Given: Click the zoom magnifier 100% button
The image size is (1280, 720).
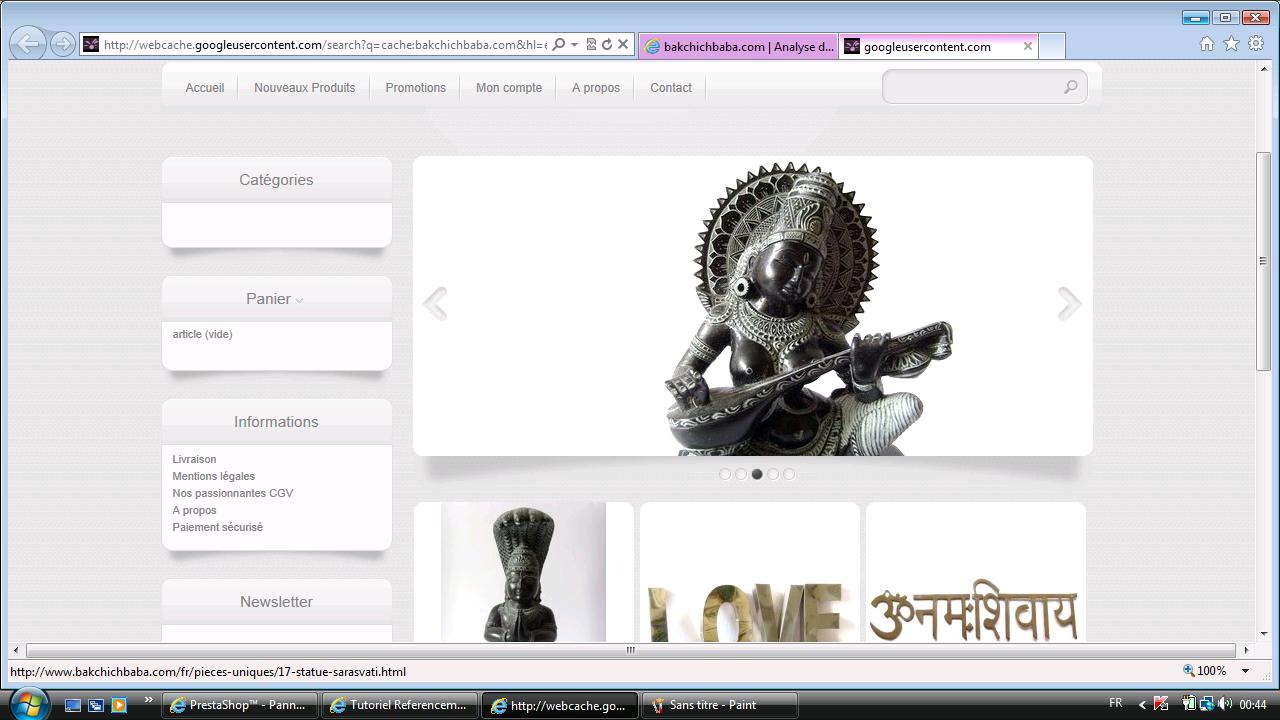Looking at the screenshot, I should click(x=1205, y=671).
